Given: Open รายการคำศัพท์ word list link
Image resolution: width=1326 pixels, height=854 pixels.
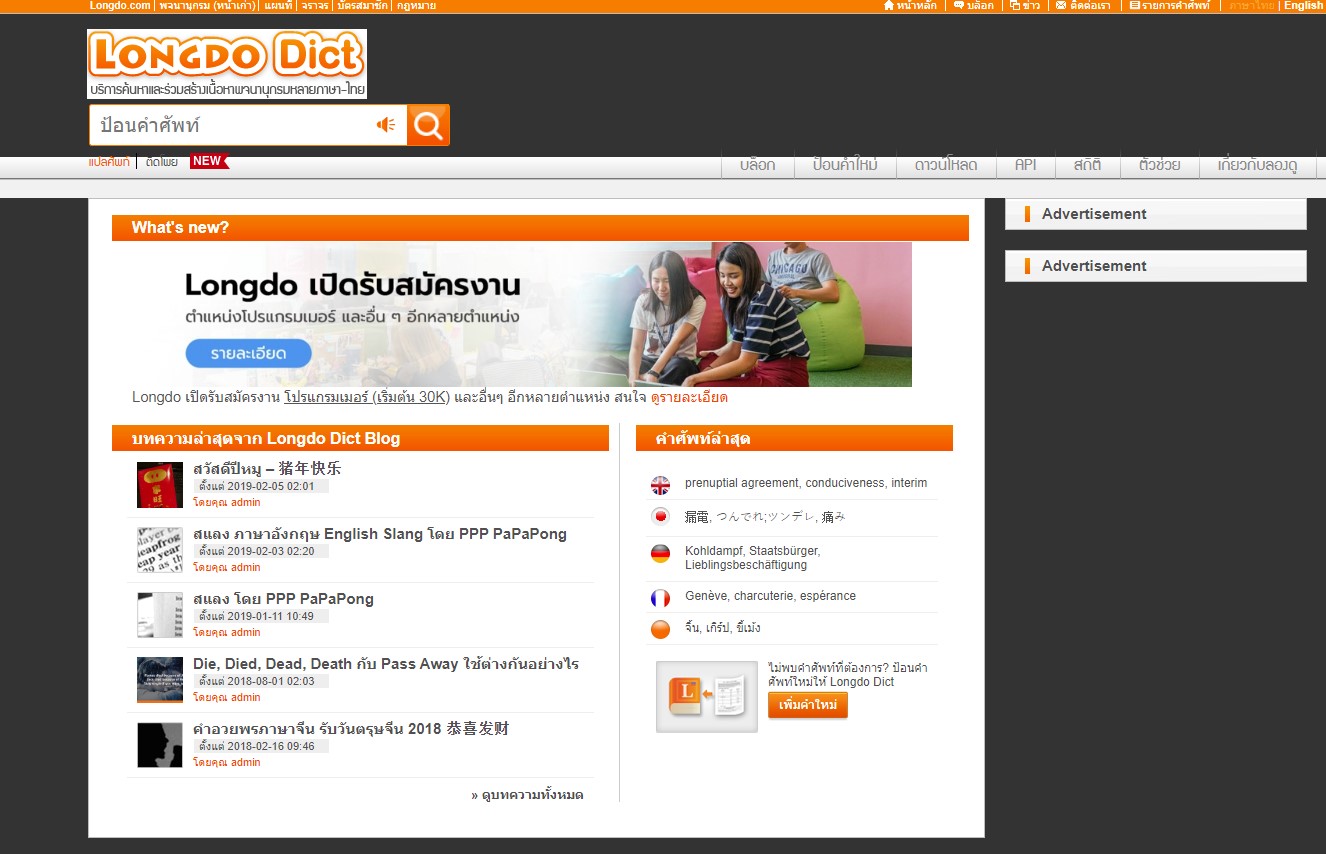Looking at the screenshot, I should coord(1170,6).
